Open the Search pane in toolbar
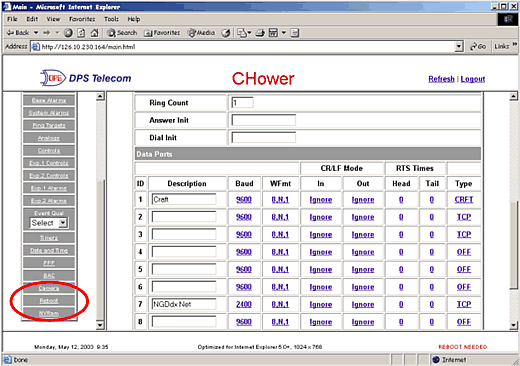Image resolution: width=520 pixels, height=366 pixels. pos(122,33)
